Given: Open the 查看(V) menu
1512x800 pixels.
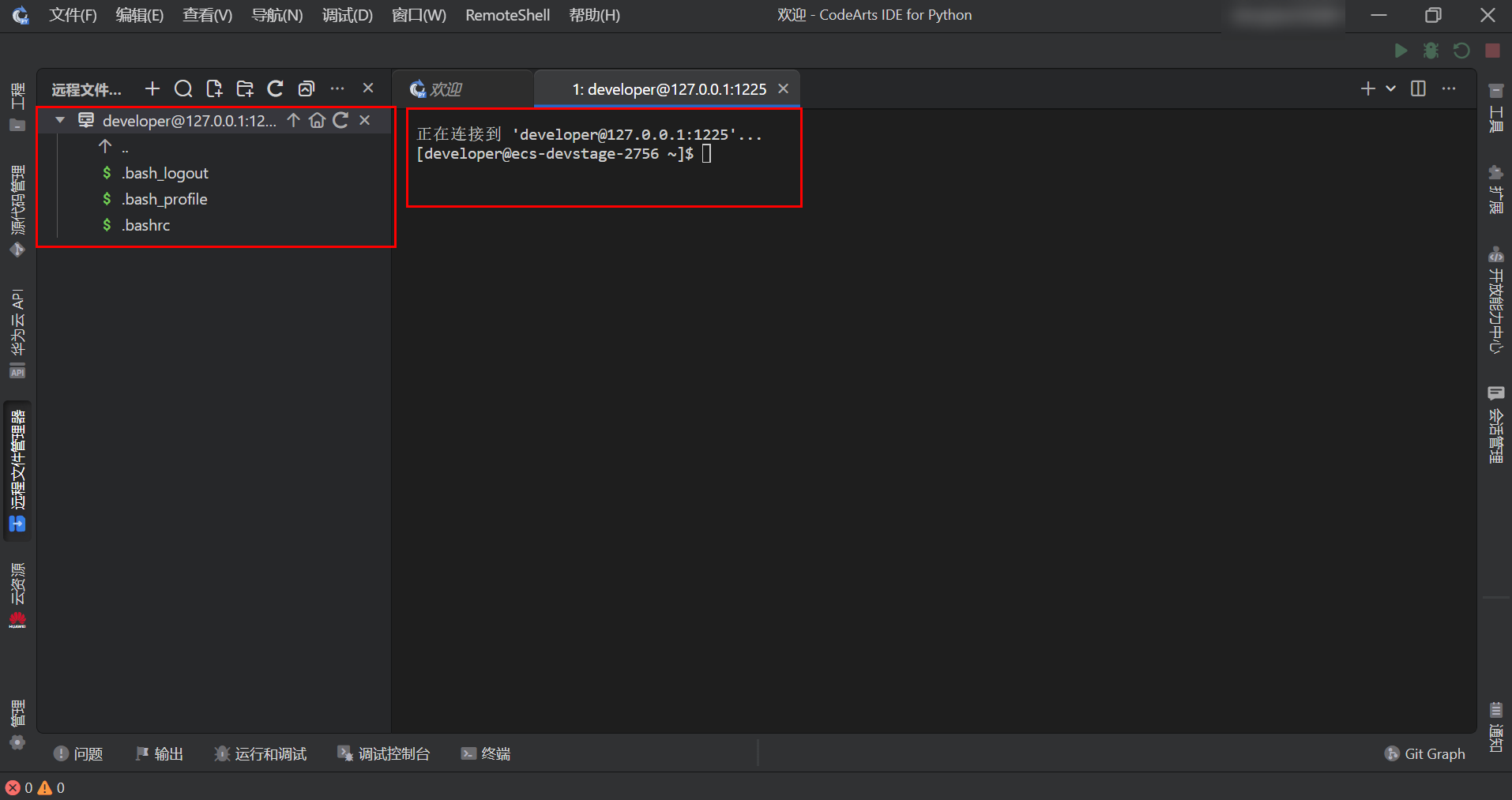Looking at the screenshot, I should click(208, 15).
